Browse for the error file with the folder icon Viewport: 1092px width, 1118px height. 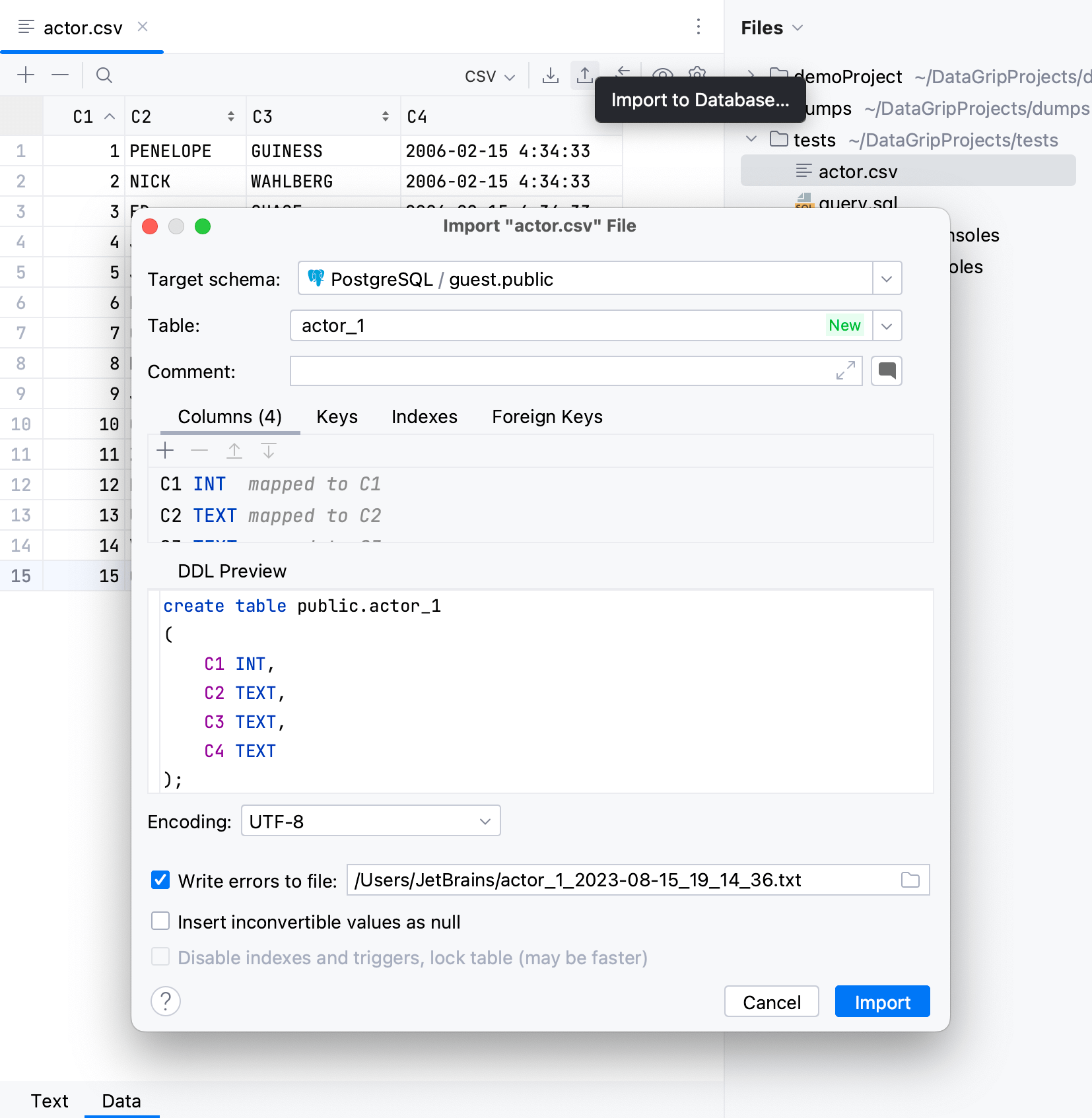pos(910,880)
